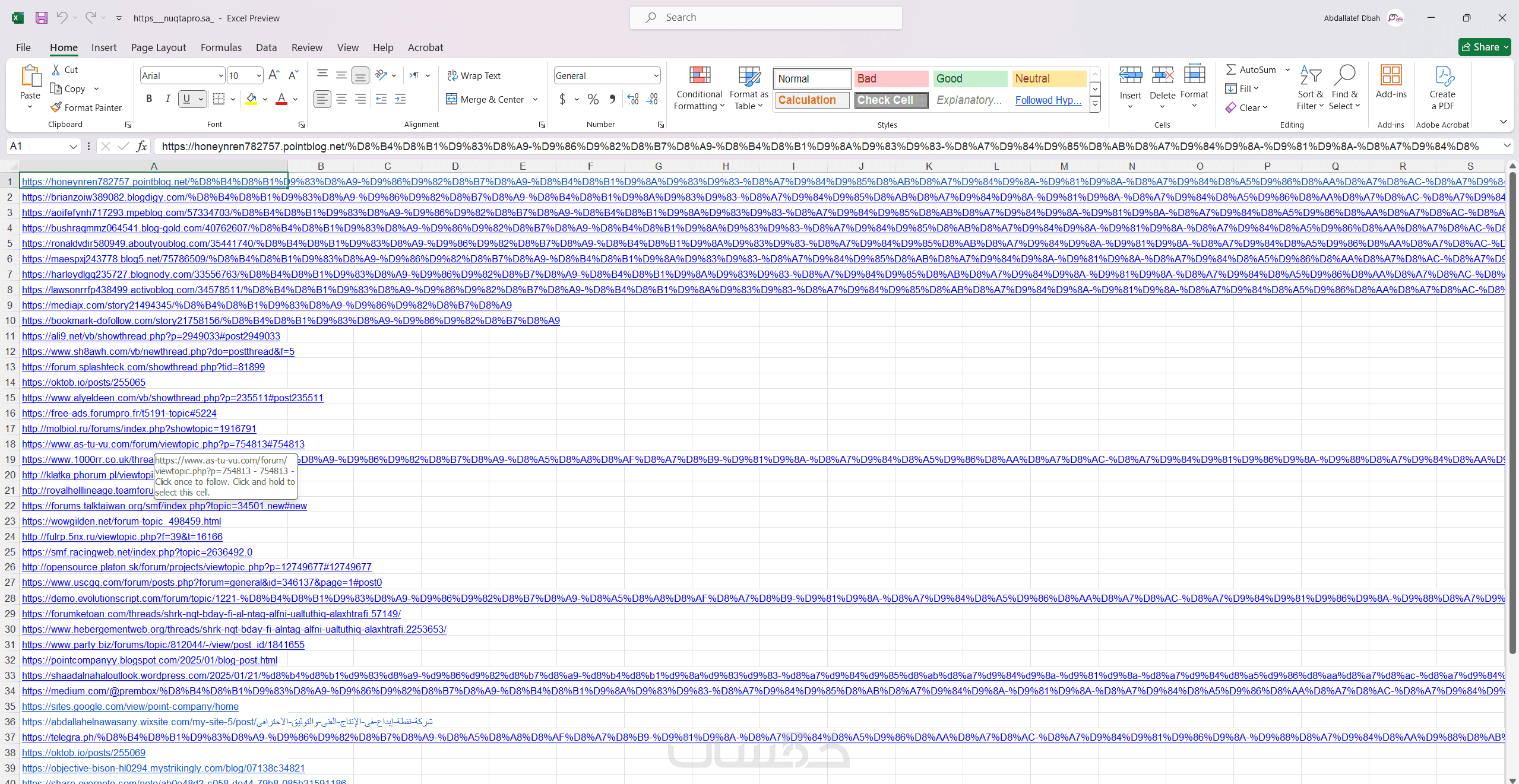Click the Sort & Filter icon

coord(1310,76)
